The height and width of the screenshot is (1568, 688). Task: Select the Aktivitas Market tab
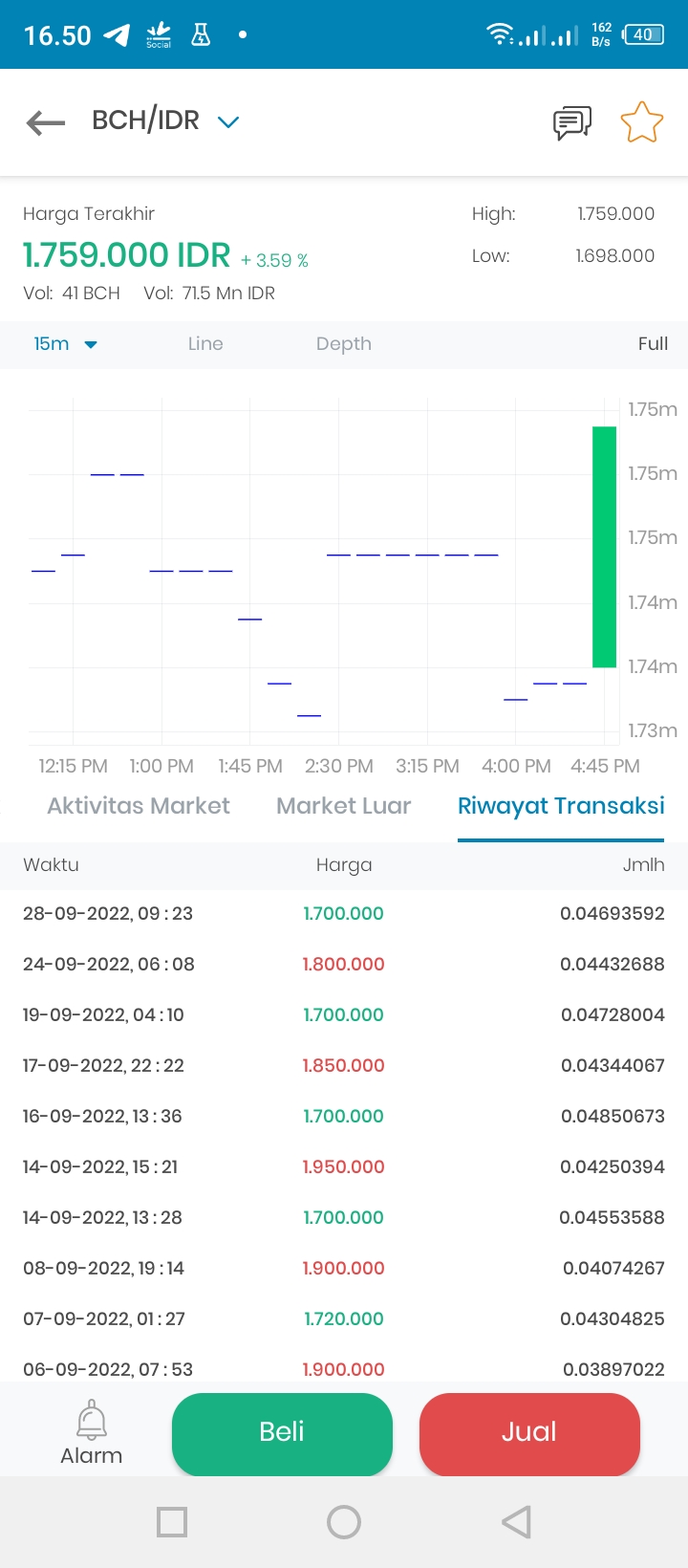[x=139, y=806]
